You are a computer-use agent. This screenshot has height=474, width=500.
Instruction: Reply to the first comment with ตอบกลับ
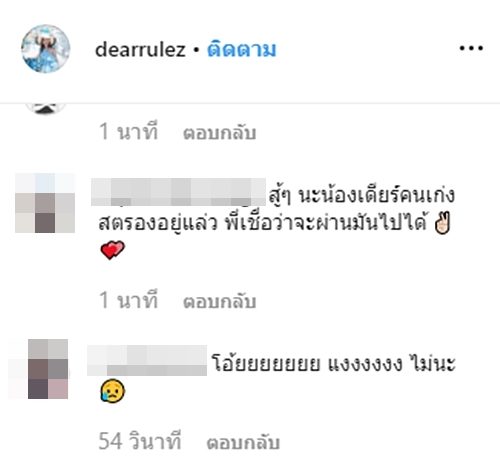click(220, 133)
